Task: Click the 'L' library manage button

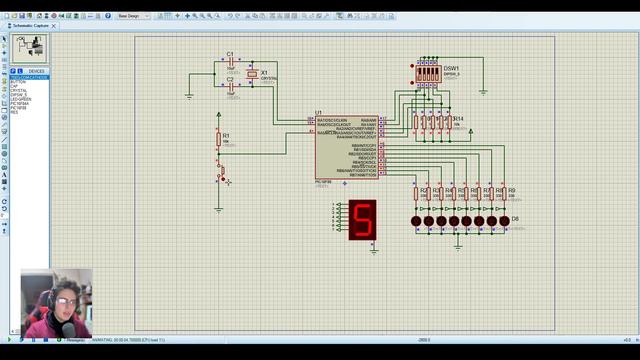Action: point(20,71)
